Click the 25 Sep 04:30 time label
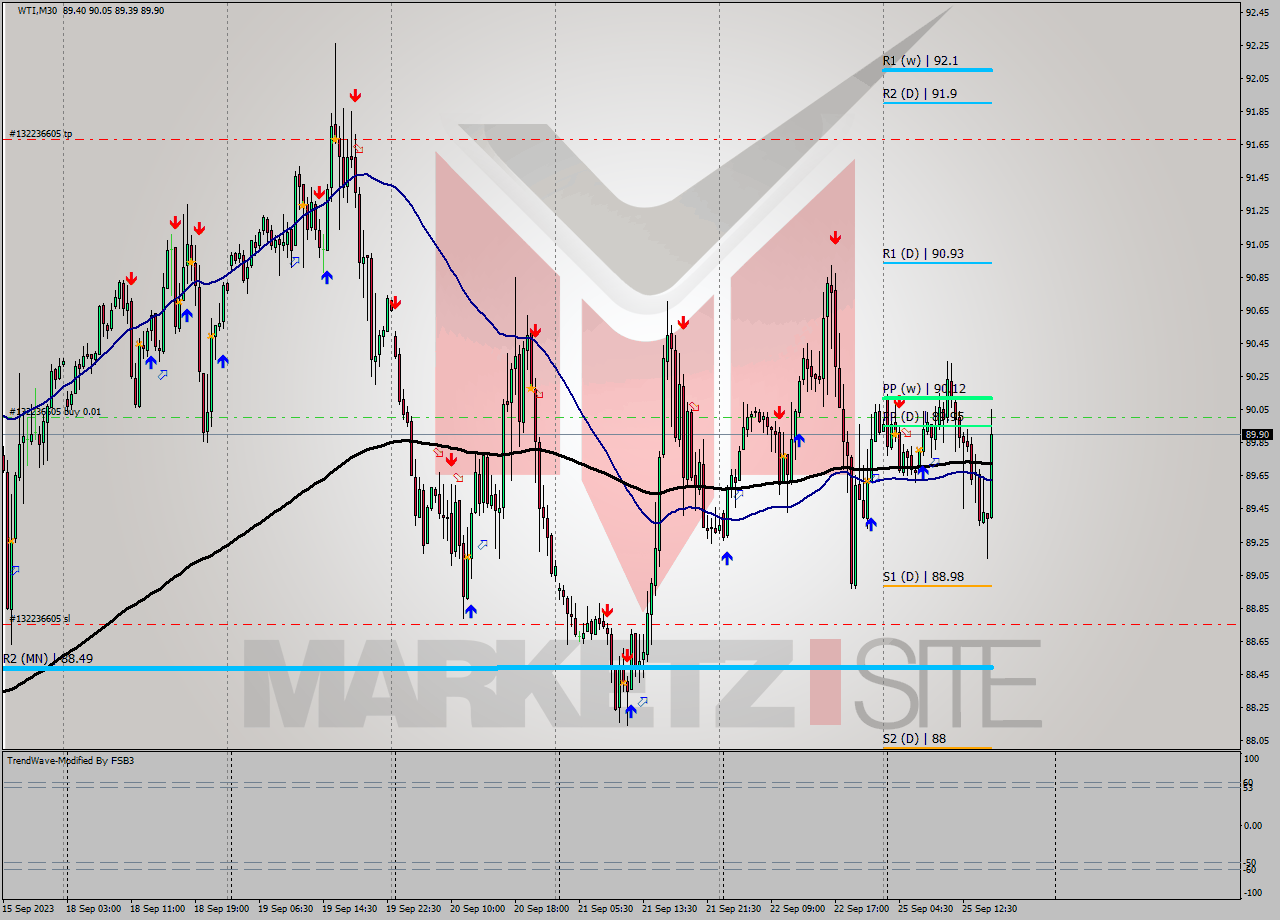 click(925, 909)
